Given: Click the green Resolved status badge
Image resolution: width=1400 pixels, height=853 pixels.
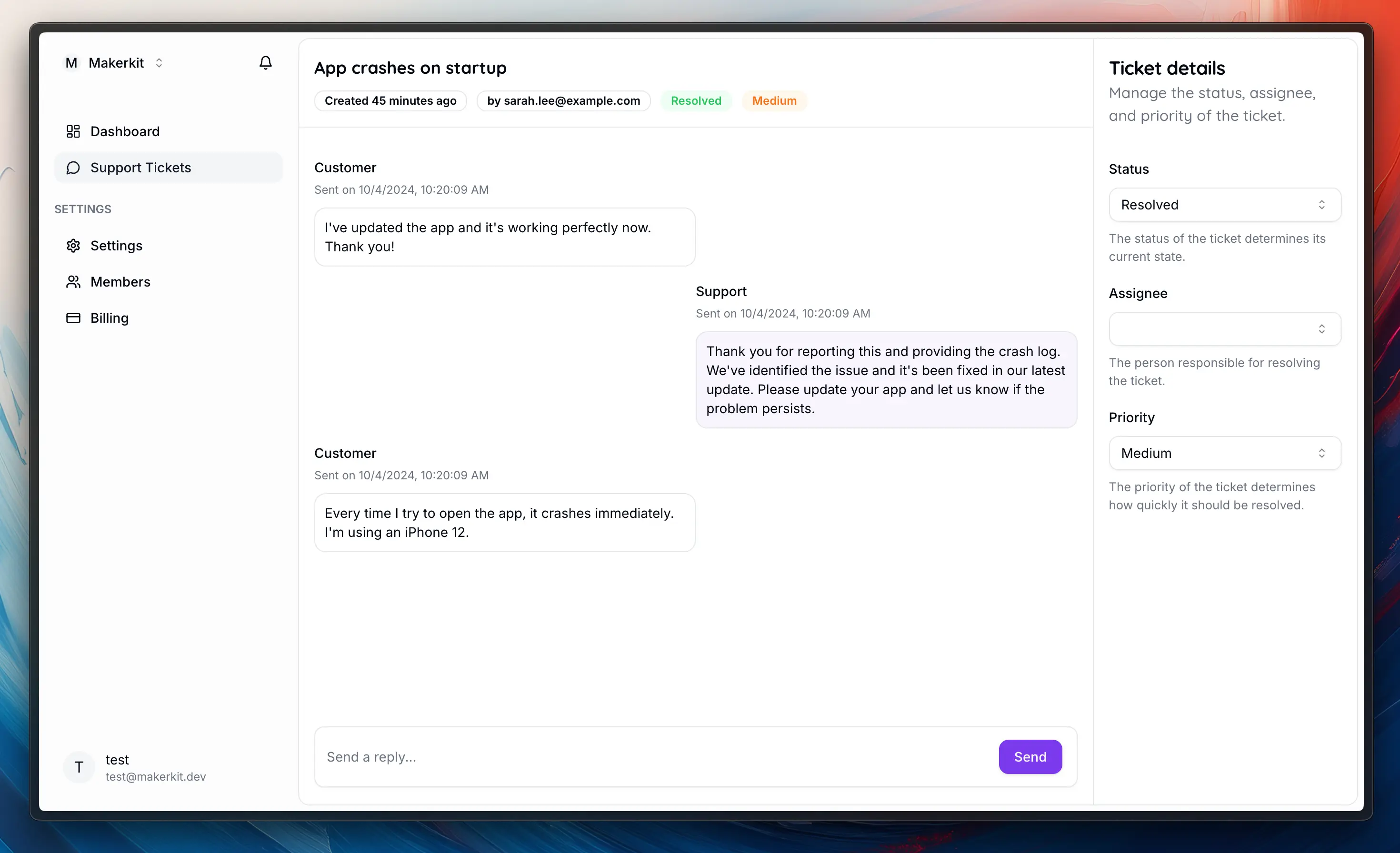Looking at the screenshot, I should pos(695,100).
